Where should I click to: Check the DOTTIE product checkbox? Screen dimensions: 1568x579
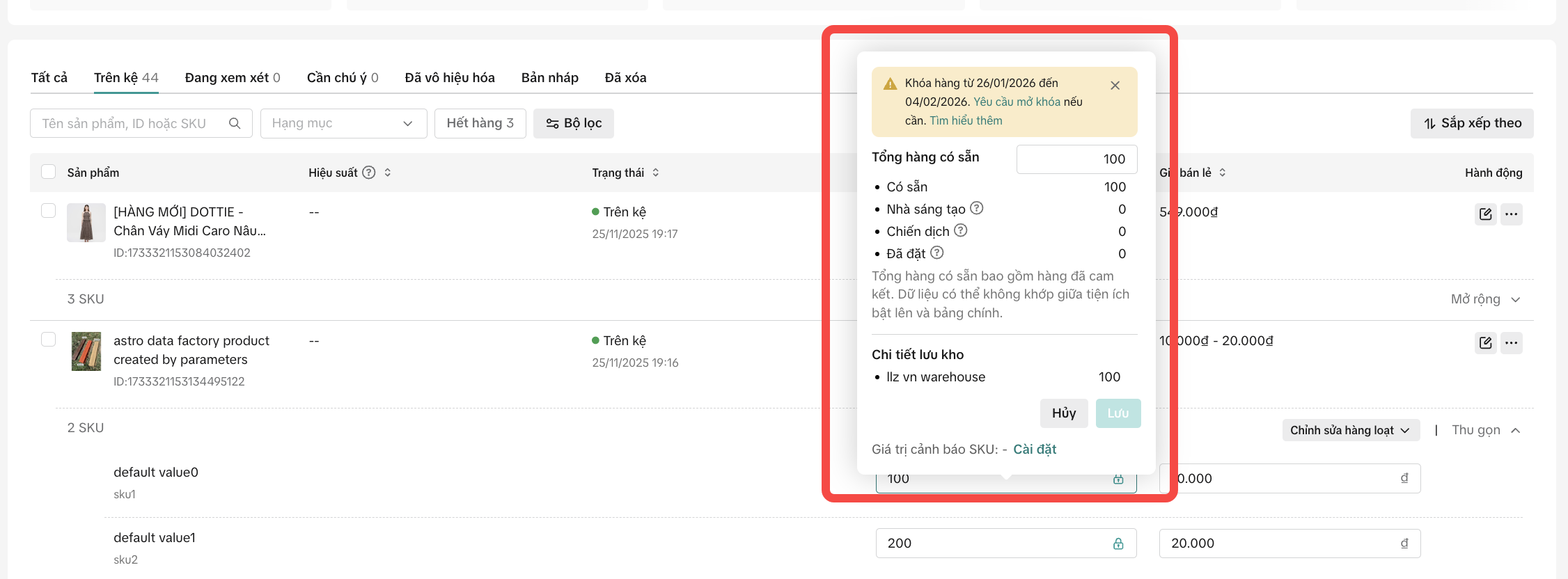[x=48, y=210]
